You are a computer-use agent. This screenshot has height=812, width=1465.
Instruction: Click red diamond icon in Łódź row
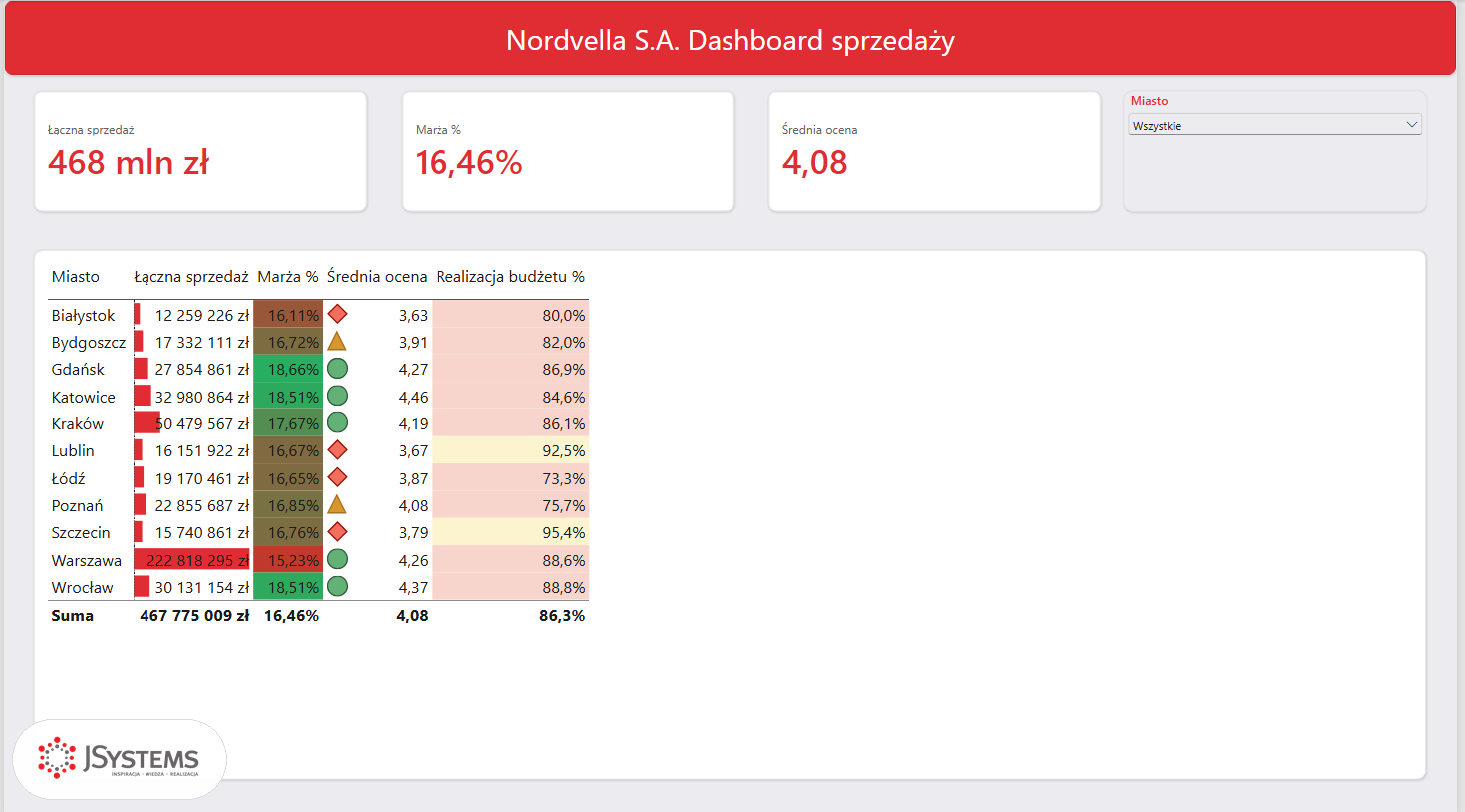pos(338,477)
